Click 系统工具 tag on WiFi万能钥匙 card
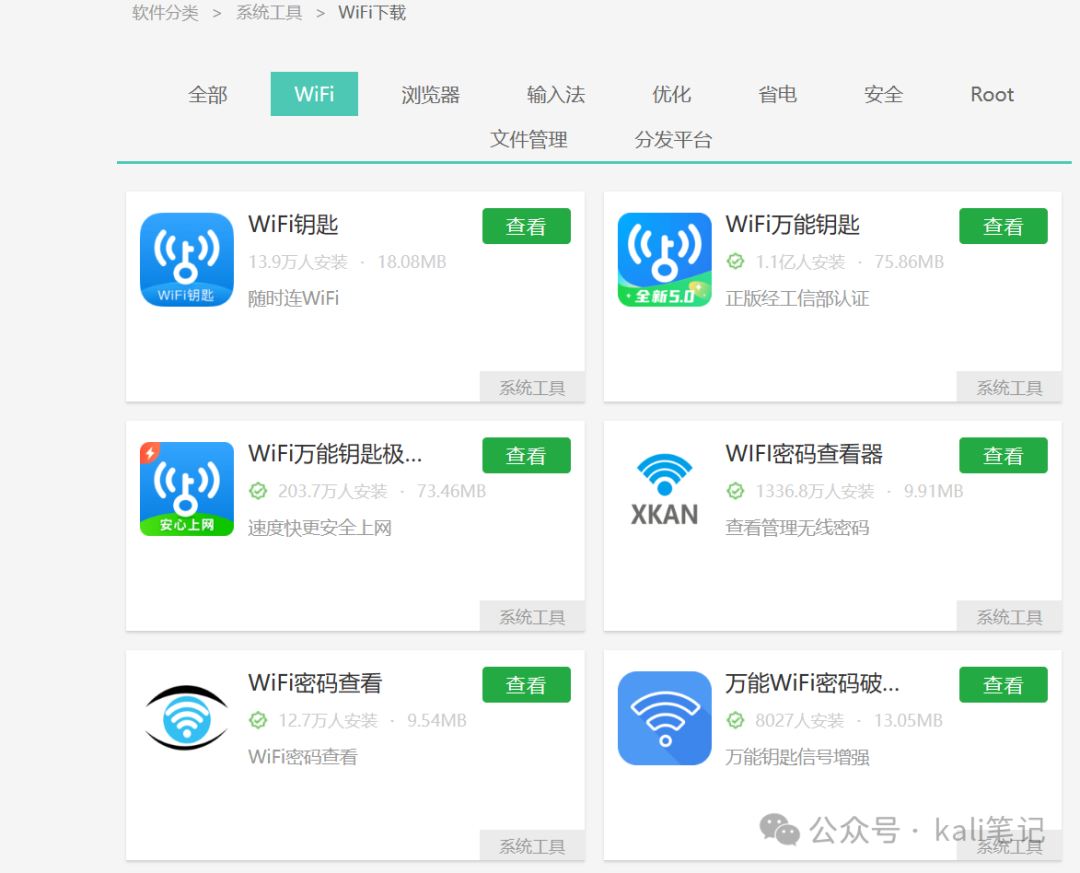The width and height of the screenshot is (1080, 873). (x=1009, y=387)
